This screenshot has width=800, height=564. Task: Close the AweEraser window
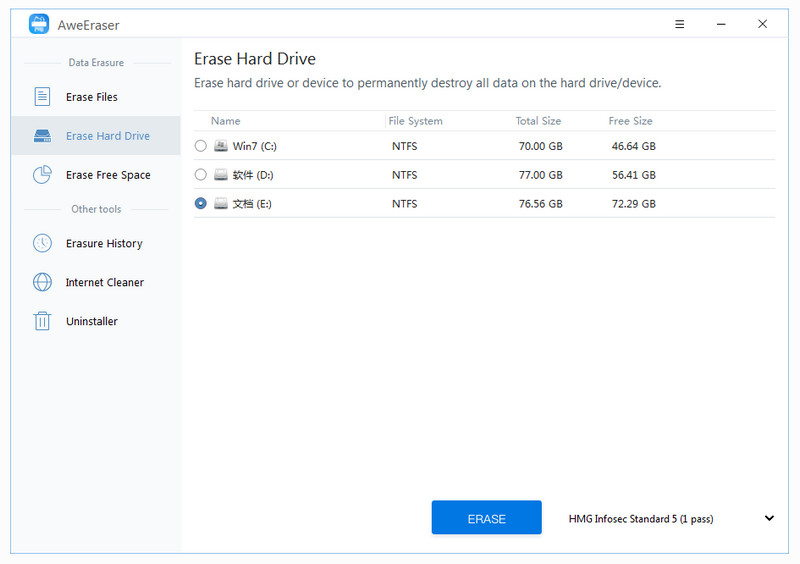click(x=762, y=24)
